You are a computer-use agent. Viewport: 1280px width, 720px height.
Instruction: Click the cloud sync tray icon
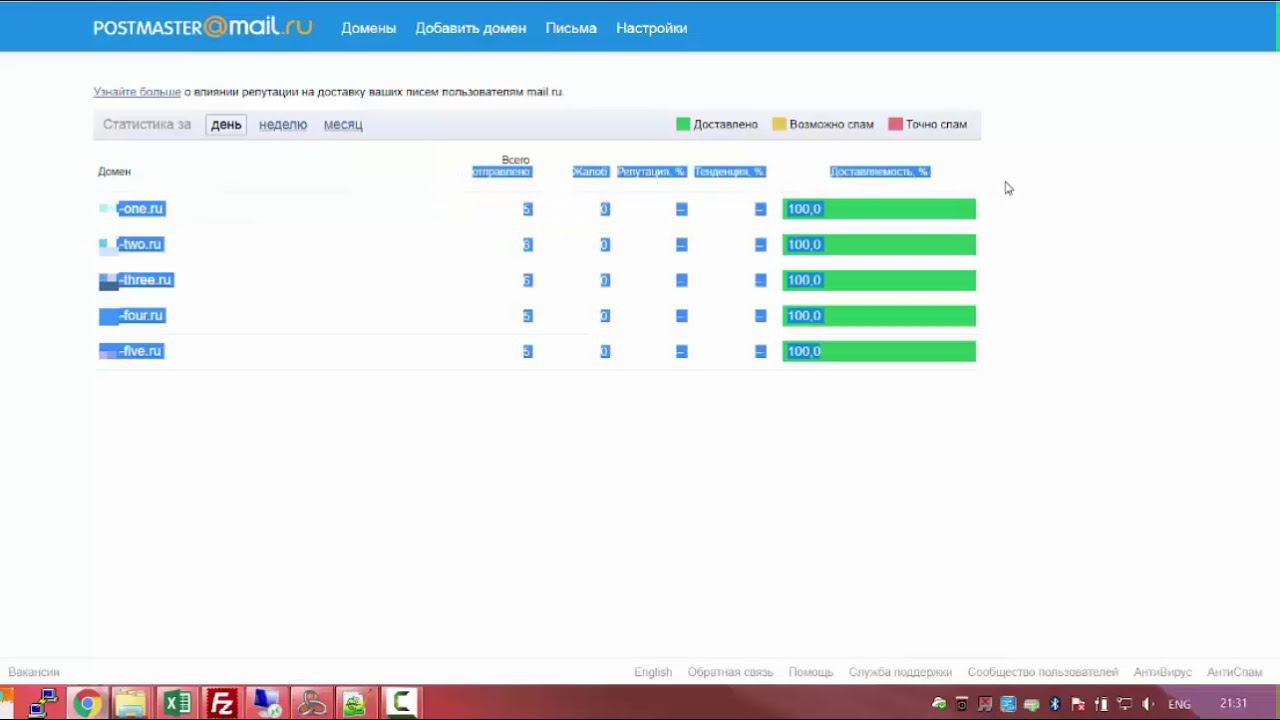pos(939,704)
